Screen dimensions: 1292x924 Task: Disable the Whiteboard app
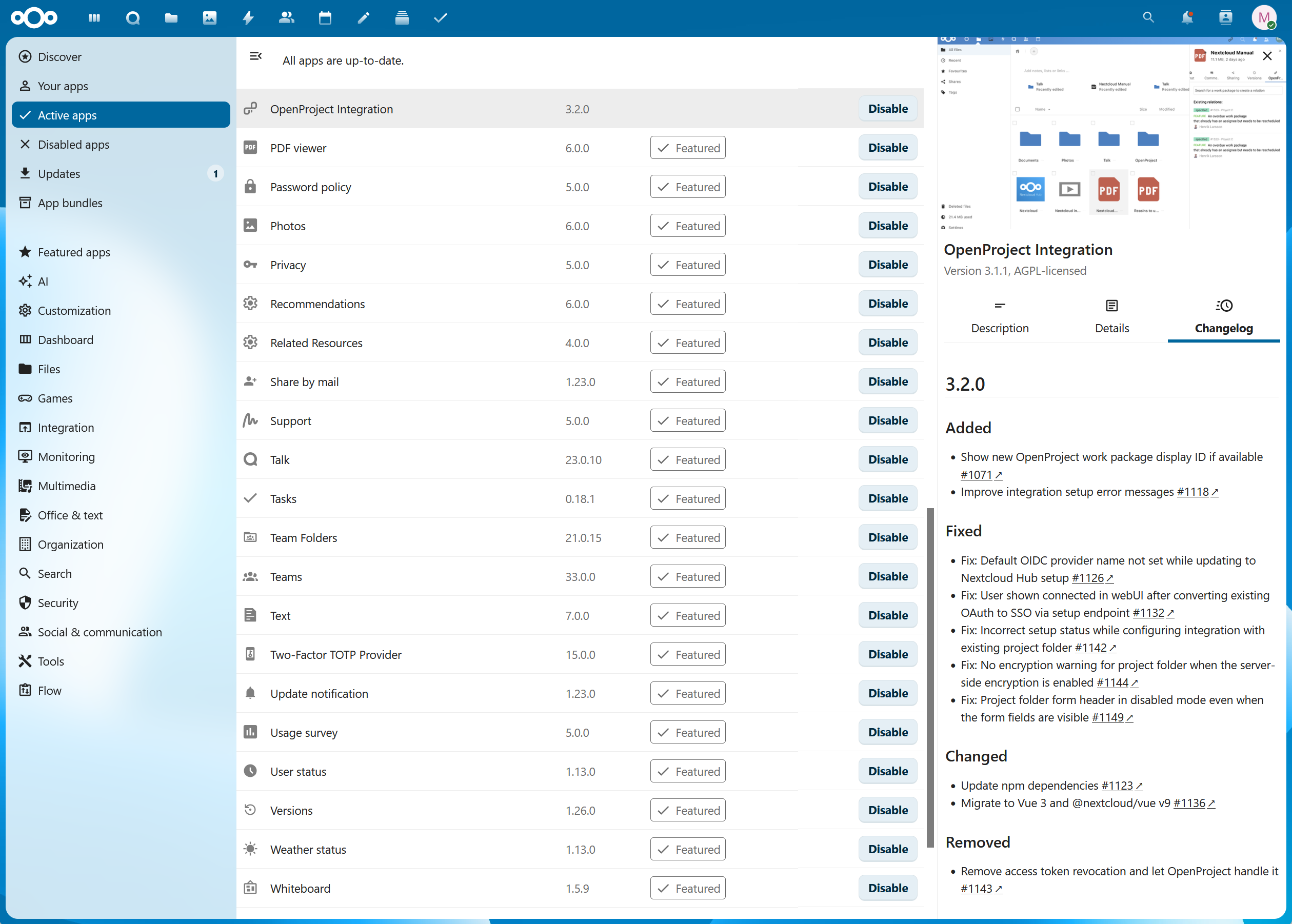coord(888,888)
